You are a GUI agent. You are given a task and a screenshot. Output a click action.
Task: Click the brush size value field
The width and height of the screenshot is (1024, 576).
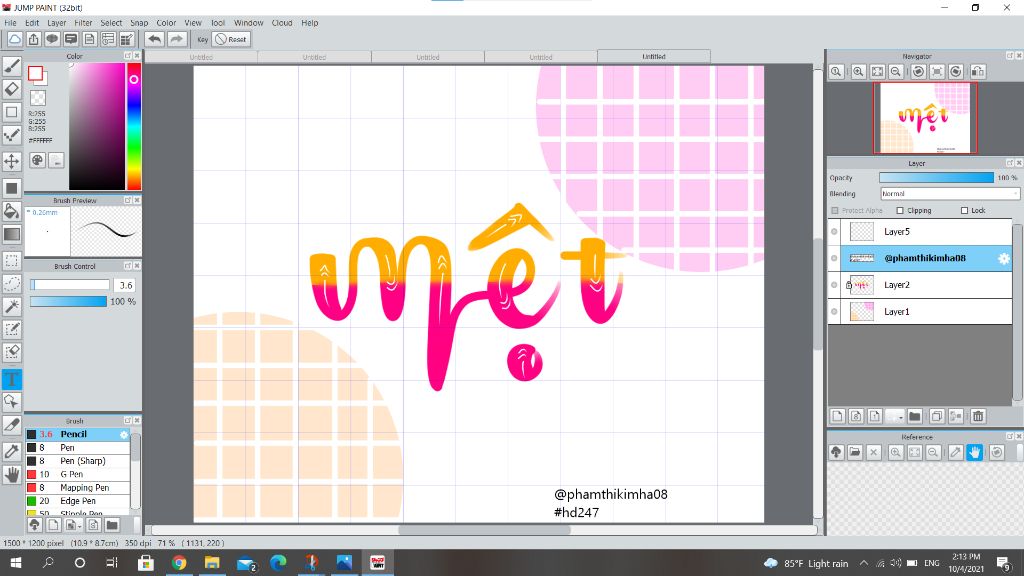(x=126, y=285)
